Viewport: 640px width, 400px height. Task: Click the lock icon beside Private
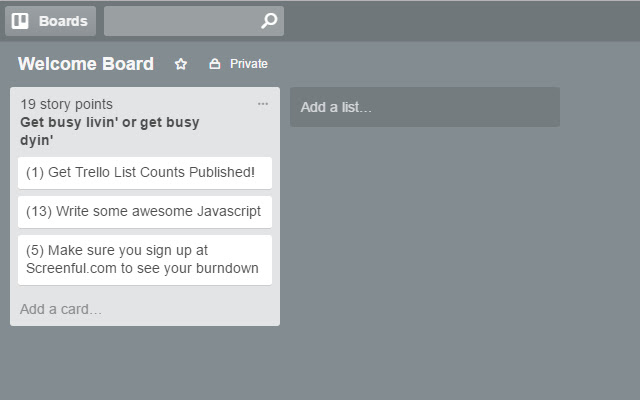coord(214,64)
